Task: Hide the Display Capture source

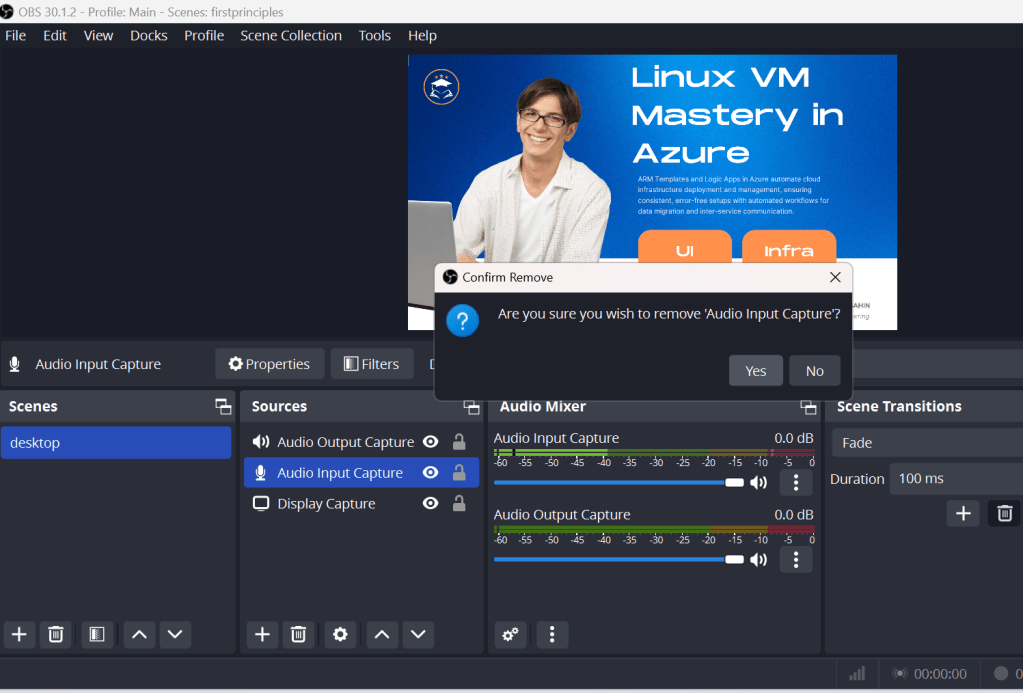Action: point(431,503)
